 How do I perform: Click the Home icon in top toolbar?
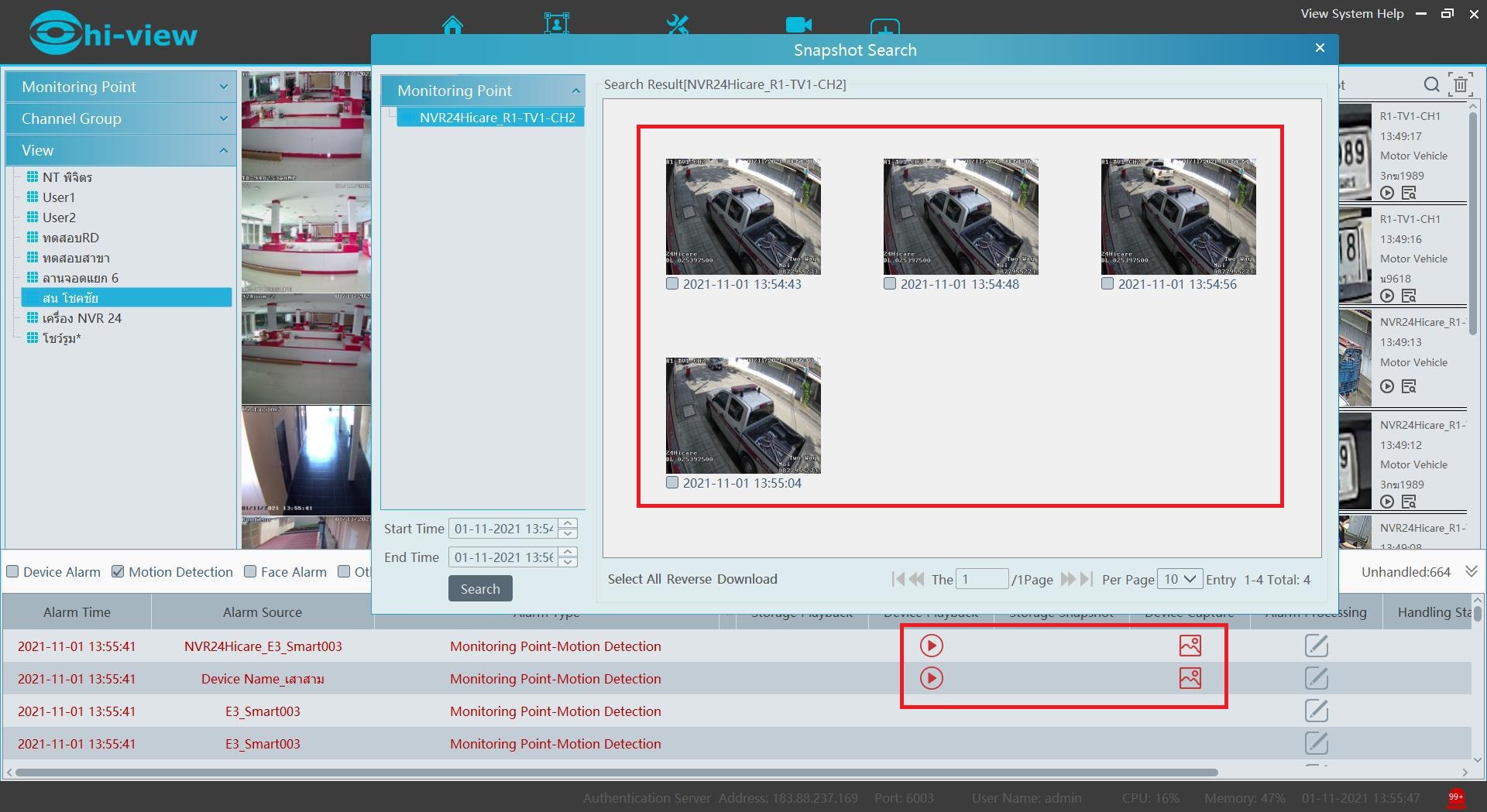coord(452,25)
